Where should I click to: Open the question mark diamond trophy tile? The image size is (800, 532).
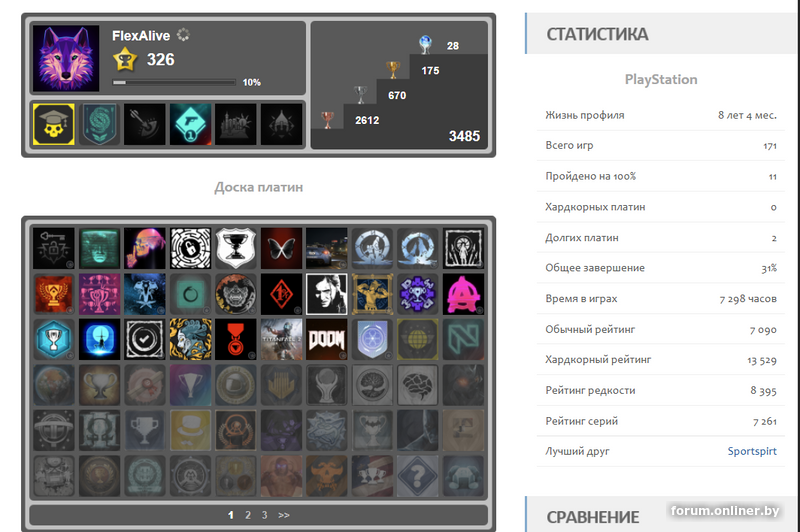(x=418, y=476)
